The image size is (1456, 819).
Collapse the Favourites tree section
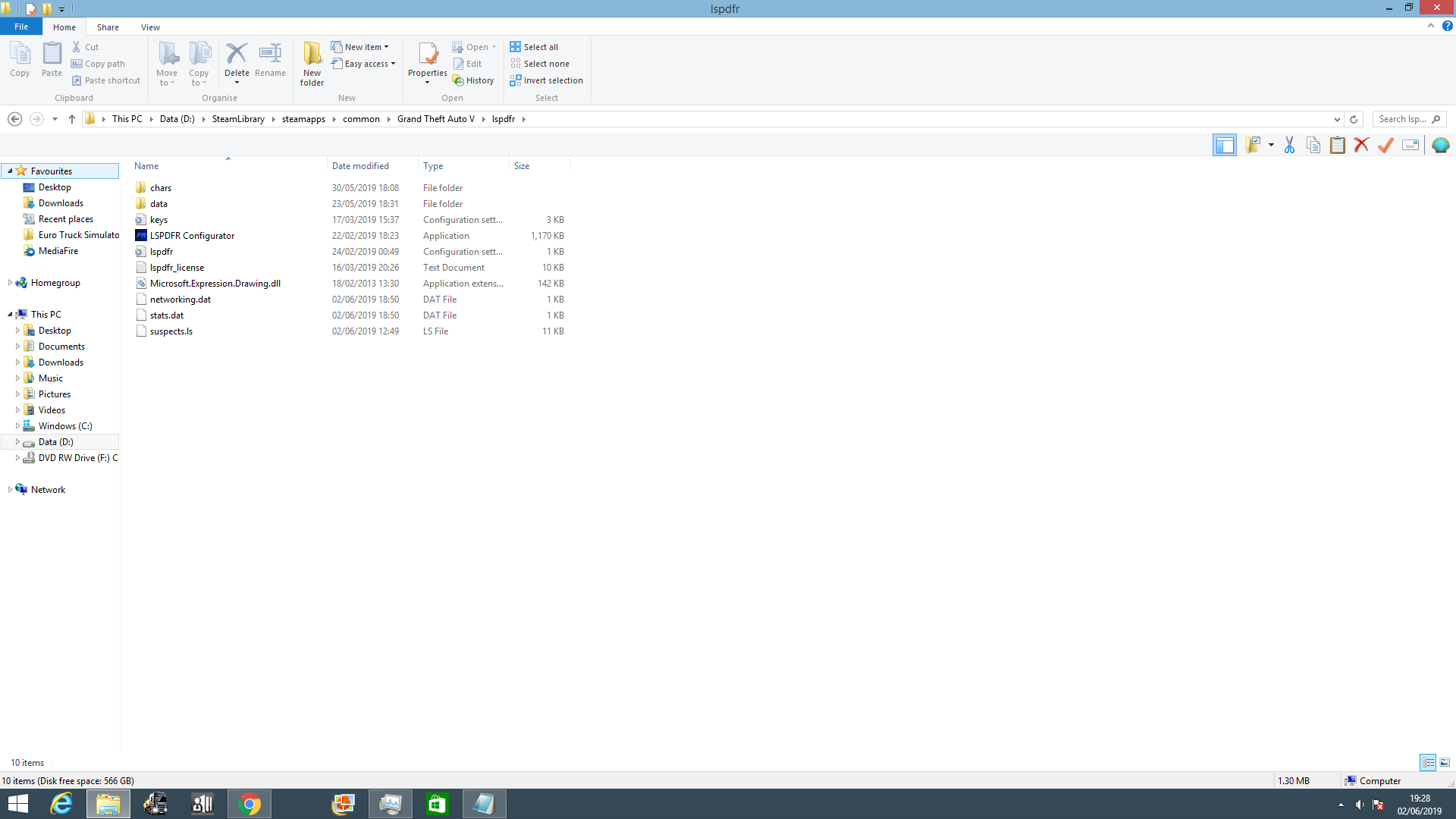(x=10, y=171)
